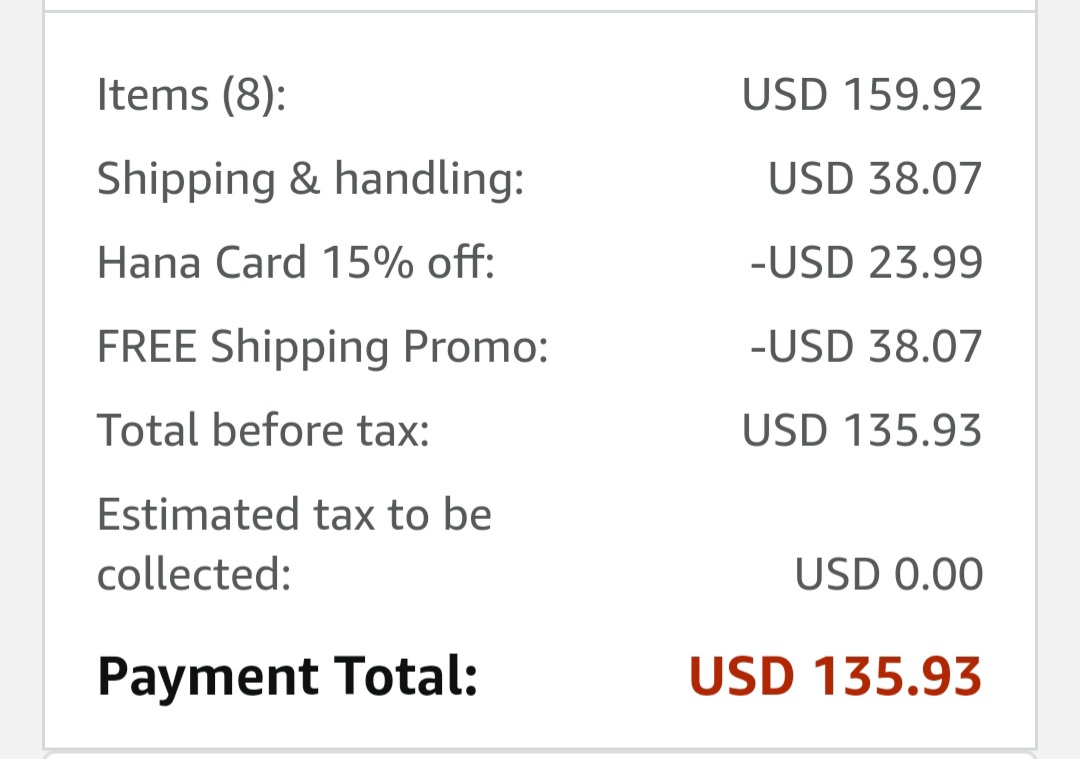Click the black USD 135.93 total before tax

pyautogui.click(x=862, y=431)
